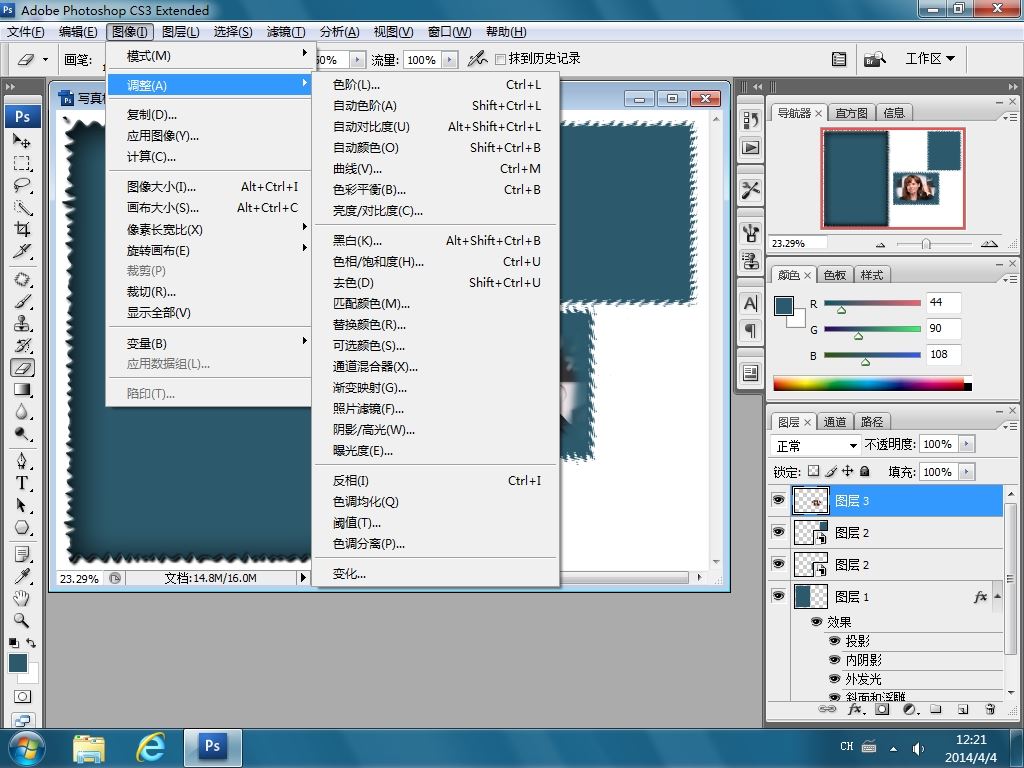Toggle airbrush mode in options bar
Viewport: 1024px width, 768px height.
tap(477, 59)
